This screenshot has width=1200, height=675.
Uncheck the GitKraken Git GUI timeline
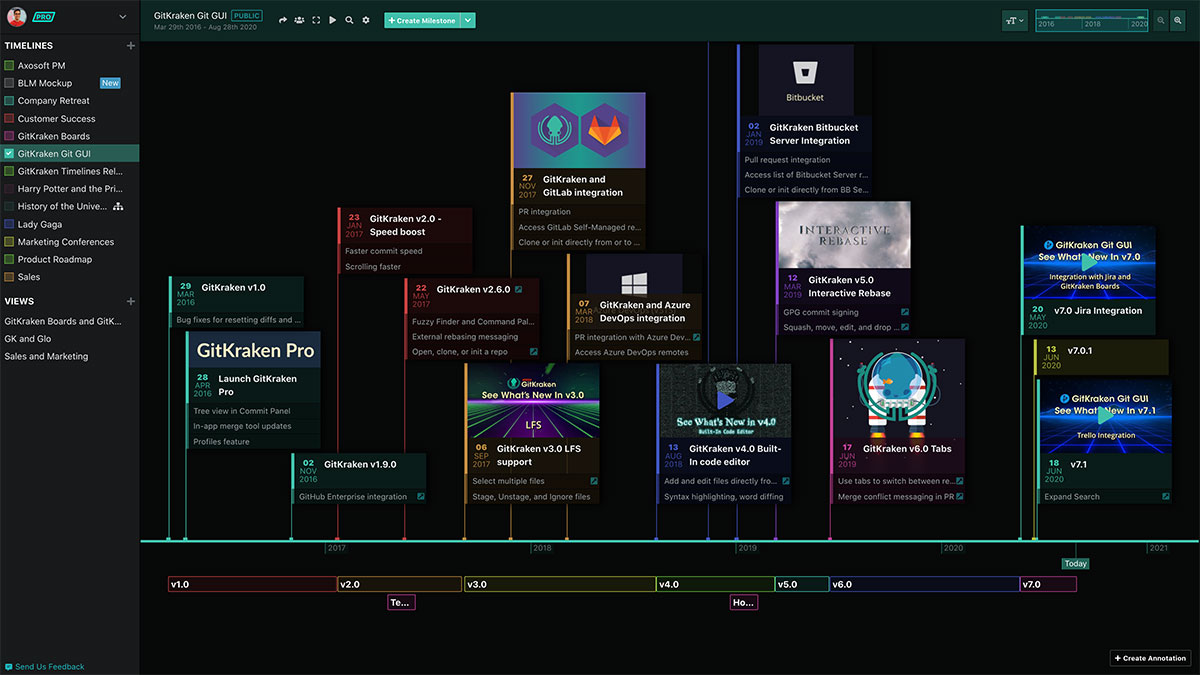point(8,153)
